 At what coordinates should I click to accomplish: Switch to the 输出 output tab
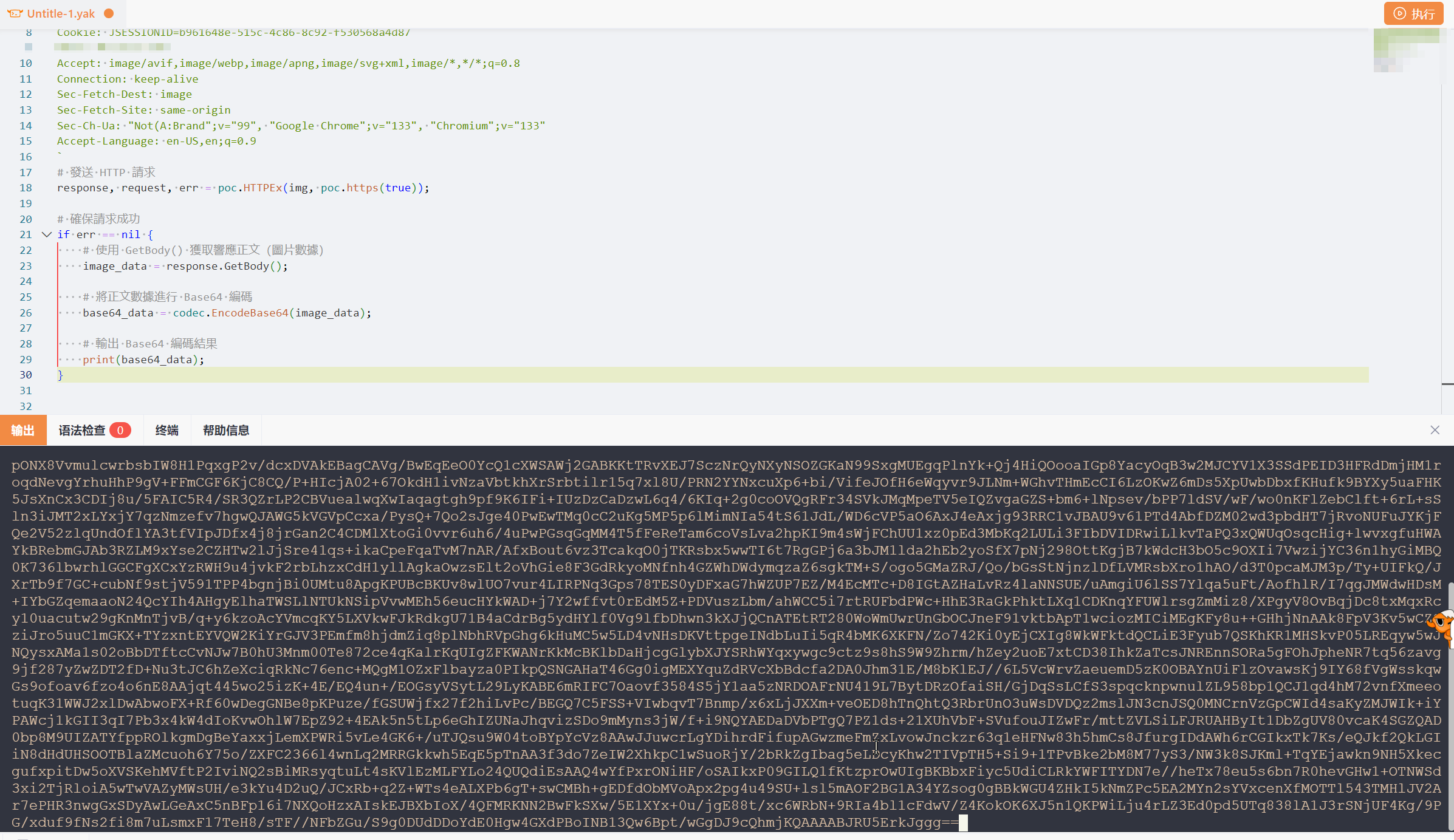22,430
